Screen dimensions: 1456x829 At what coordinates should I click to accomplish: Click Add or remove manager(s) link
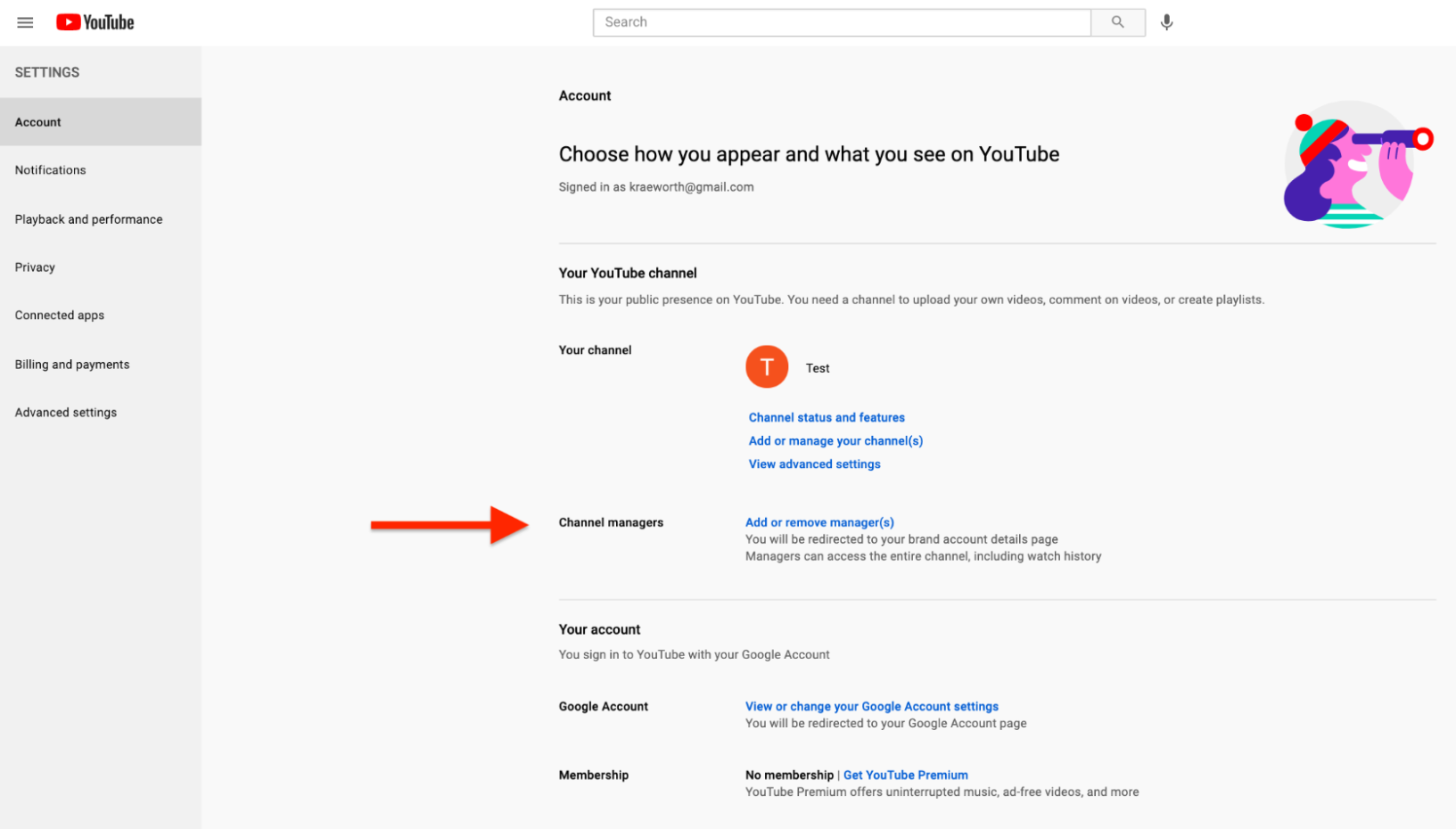[x=819, y=522]
